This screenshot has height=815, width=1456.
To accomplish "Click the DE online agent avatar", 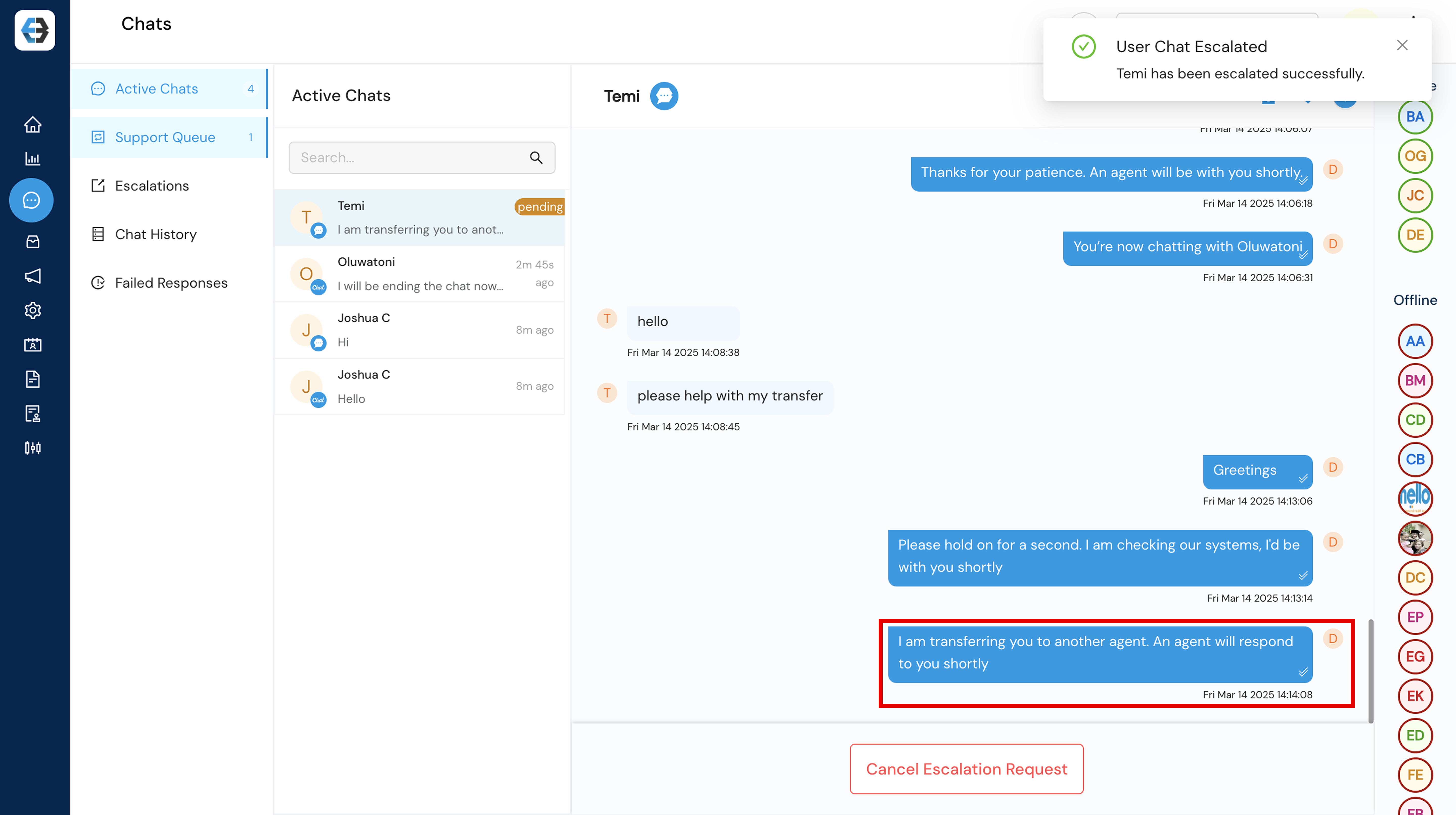I will (x=1415, y=235).
